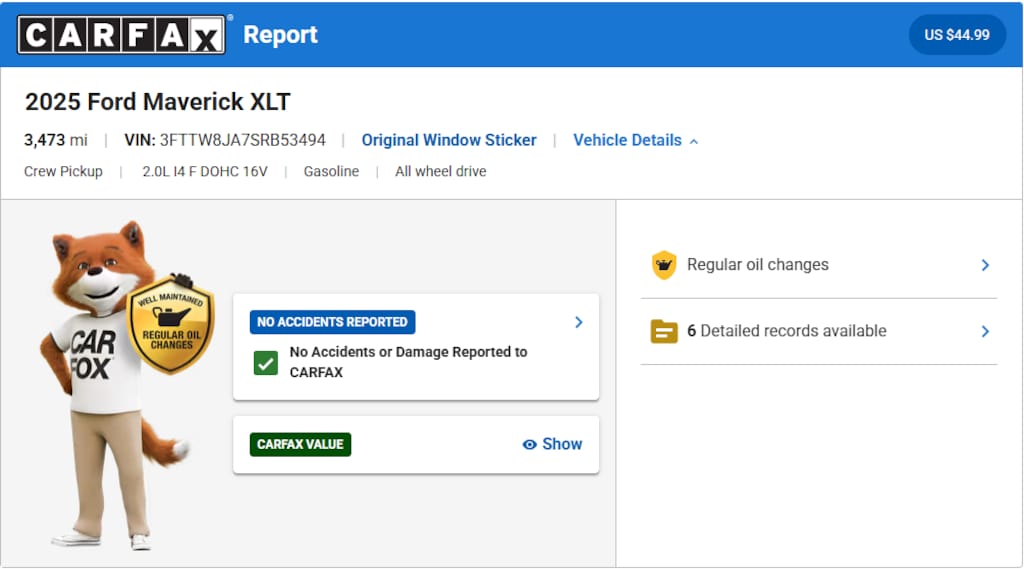Click the green No Accidents checkmark box
Screen dimensions: 1024x569
click(x=265, y=363)
